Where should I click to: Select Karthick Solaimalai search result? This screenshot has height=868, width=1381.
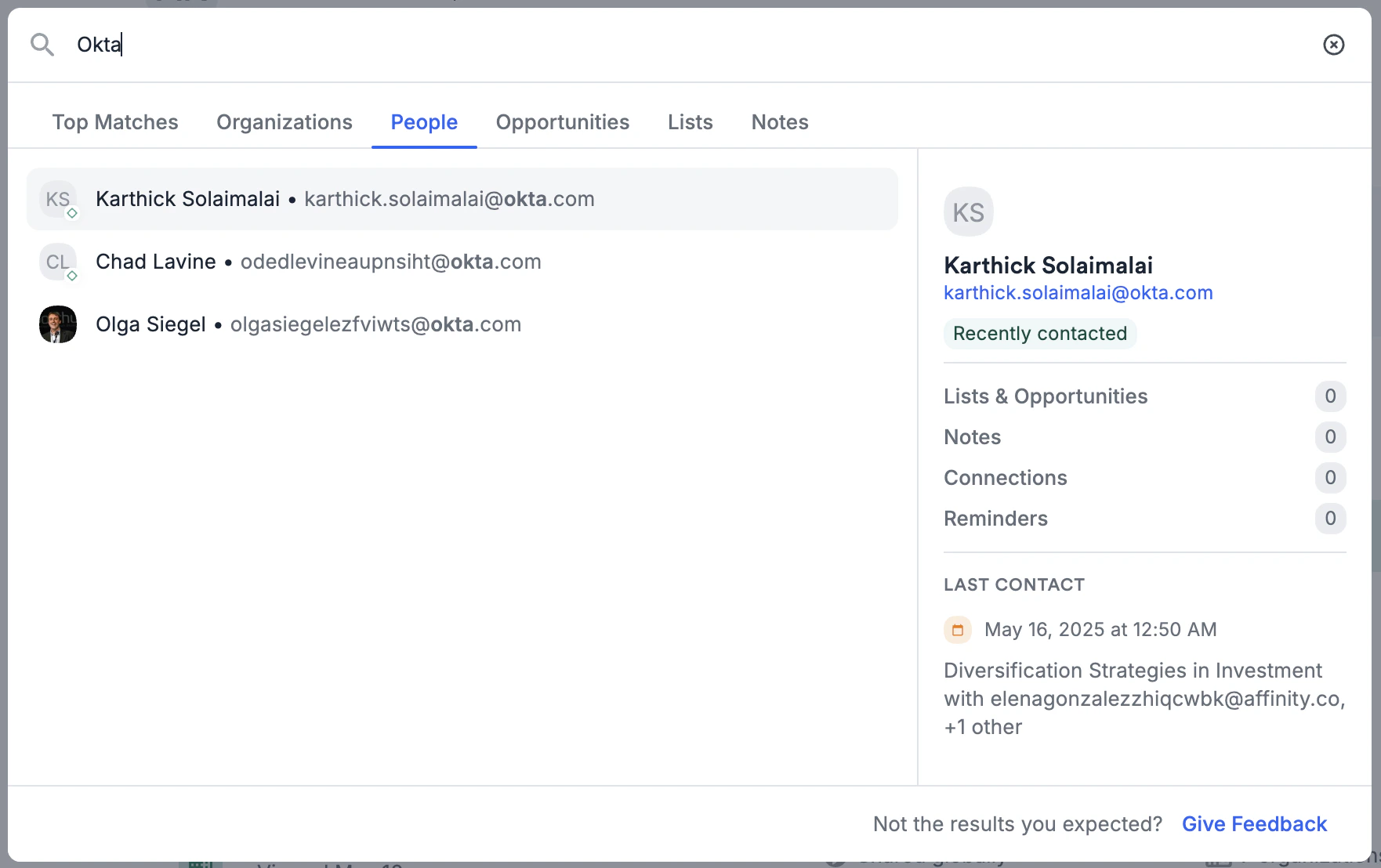[462, 199]
